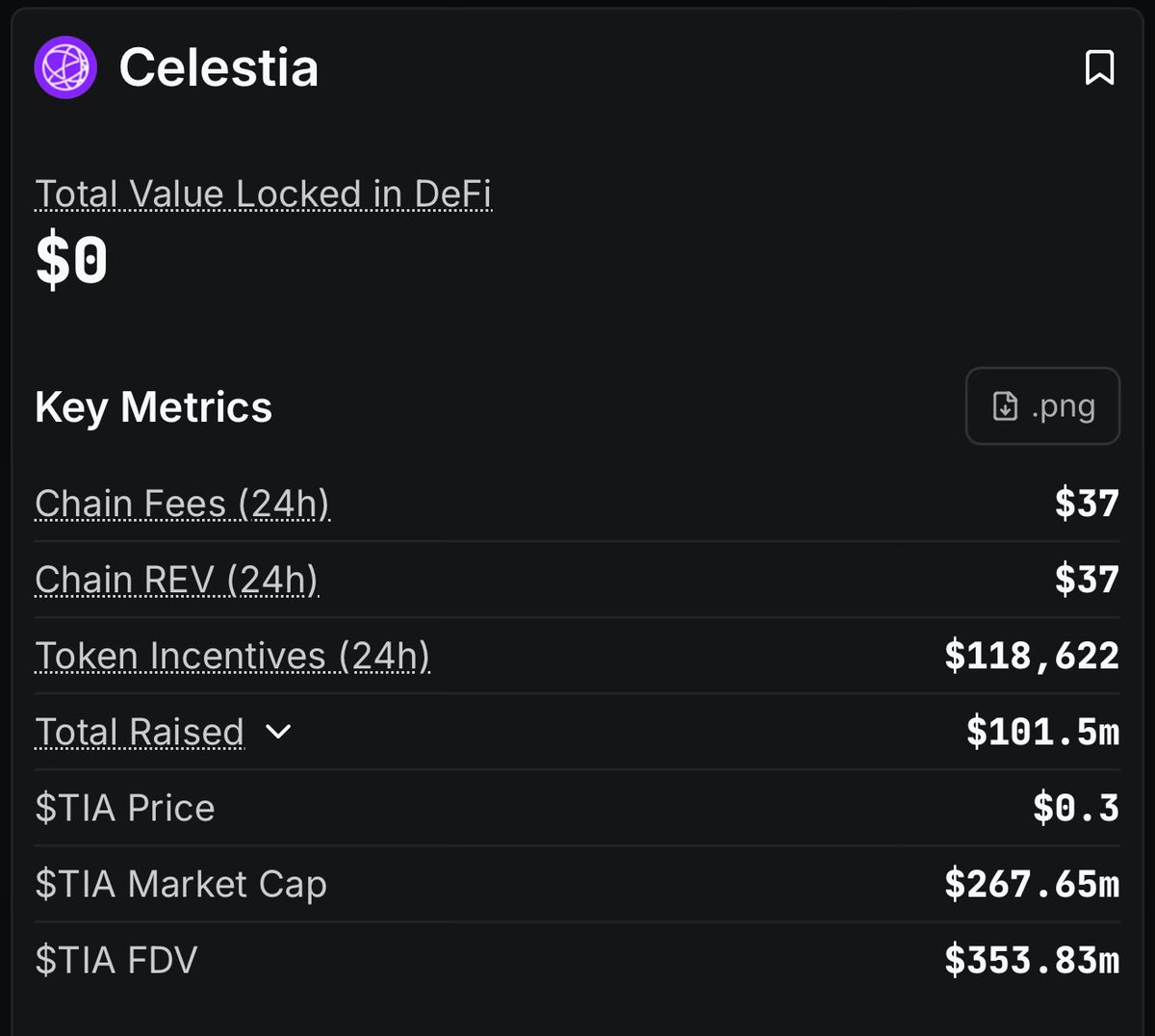The image size is (1155, 1036).
Task: Click the Celestia purple globe logo
Action: coord(65,67)
